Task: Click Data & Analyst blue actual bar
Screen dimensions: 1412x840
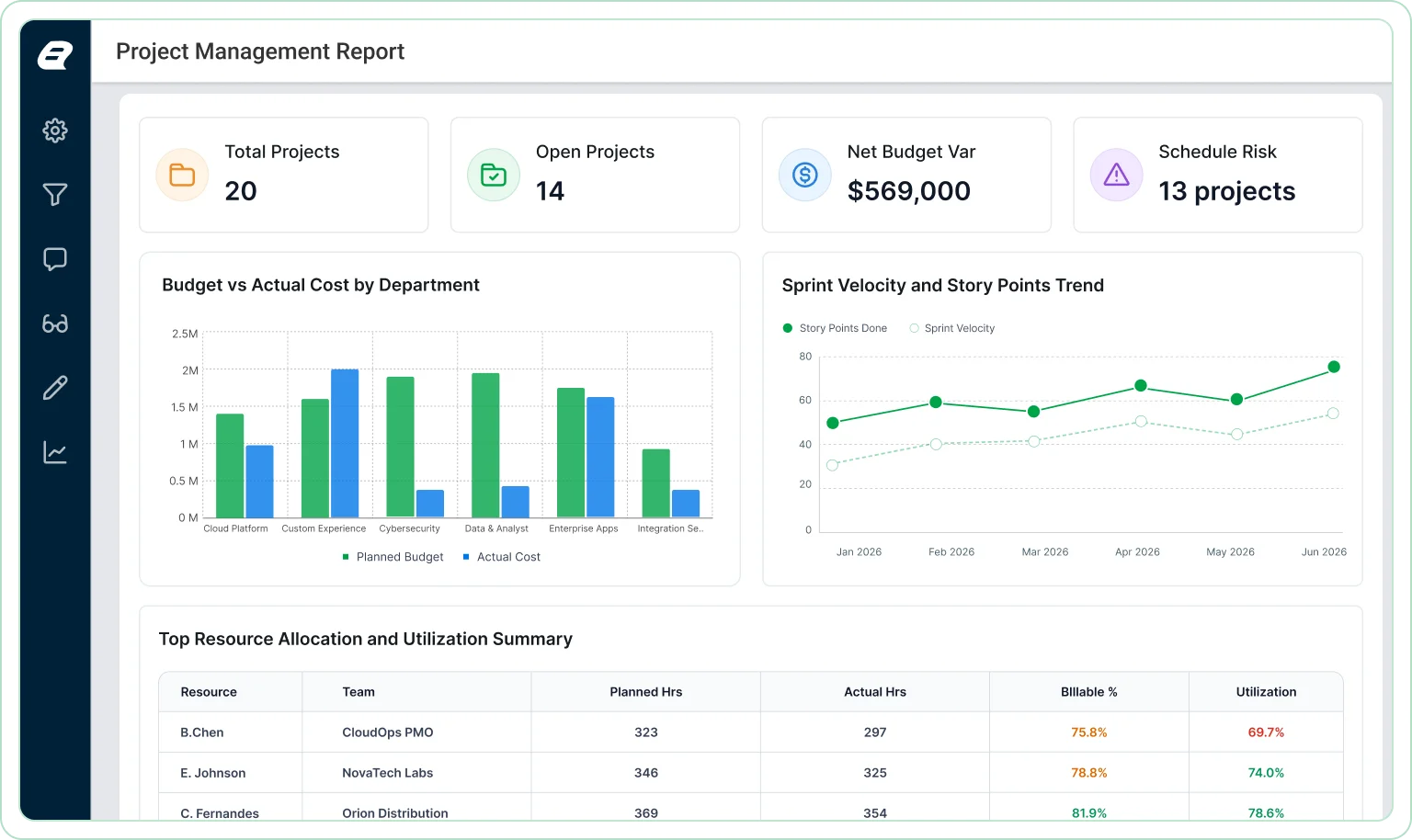Action: click(515, 502)
